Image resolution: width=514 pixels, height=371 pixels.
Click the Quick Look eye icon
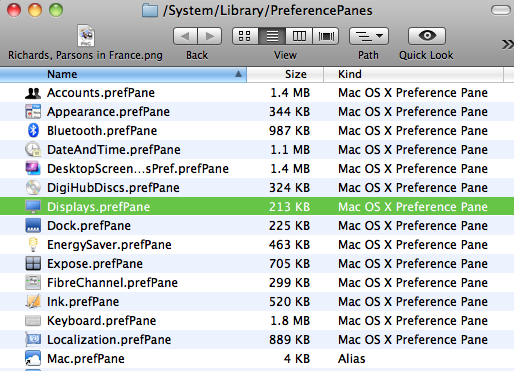tap(427, 36)
